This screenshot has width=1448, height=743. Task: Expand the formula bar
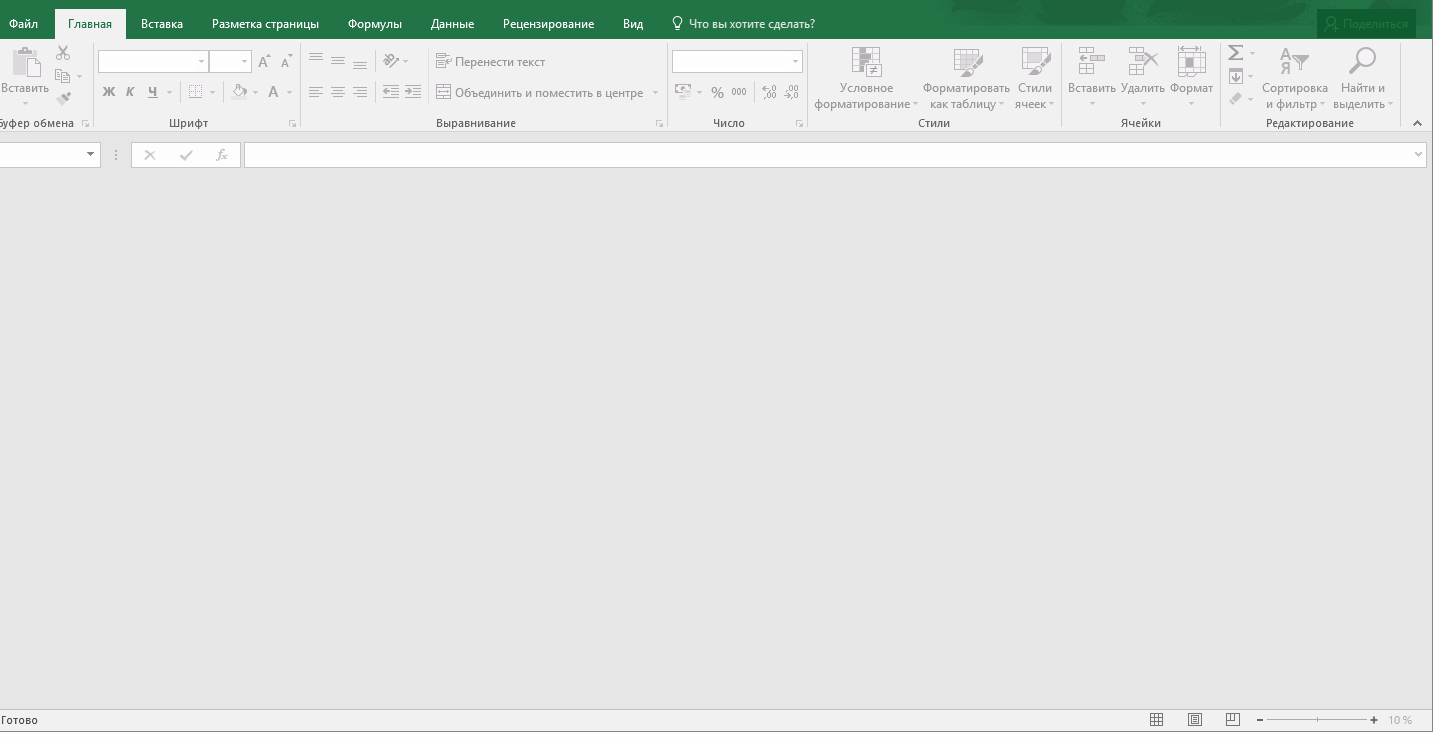click(x=1418, y=155)
